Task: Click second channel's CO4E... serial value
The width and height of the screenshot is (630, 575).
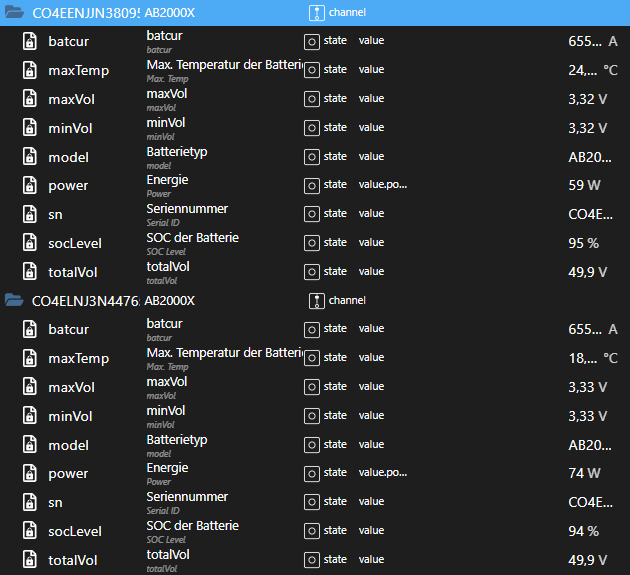Action: tap(590, 502)
